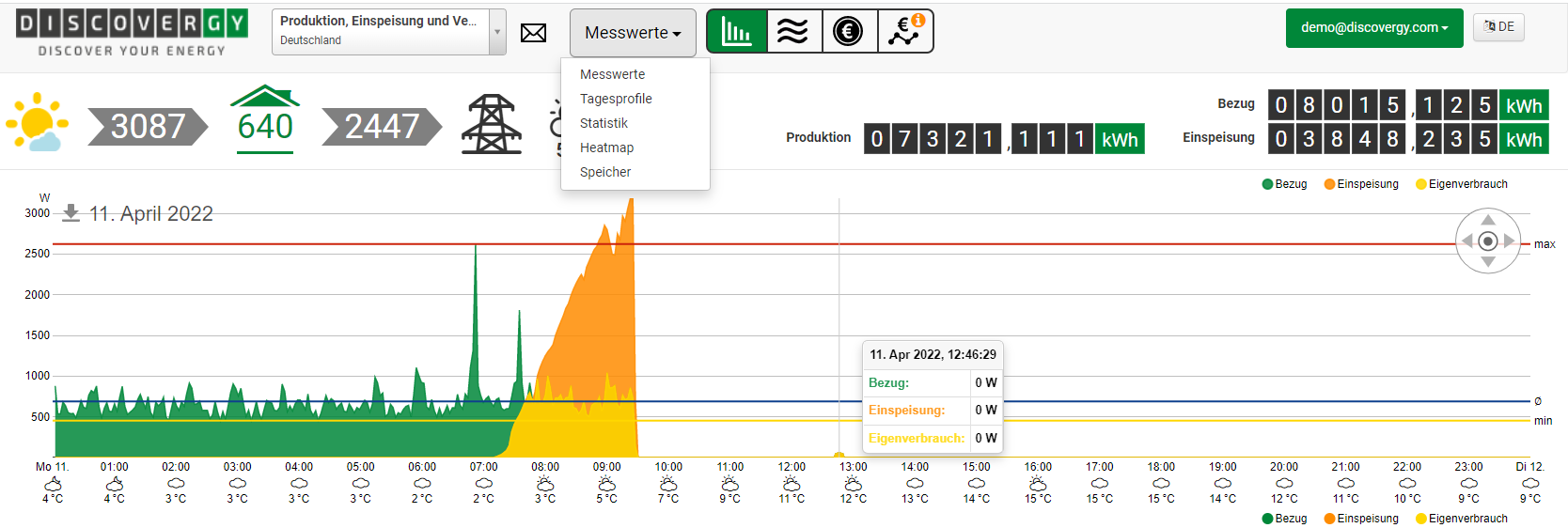Pan chart right with navigation arrow
This screenshot has width=1568, height=528.
pos(1510,241)
